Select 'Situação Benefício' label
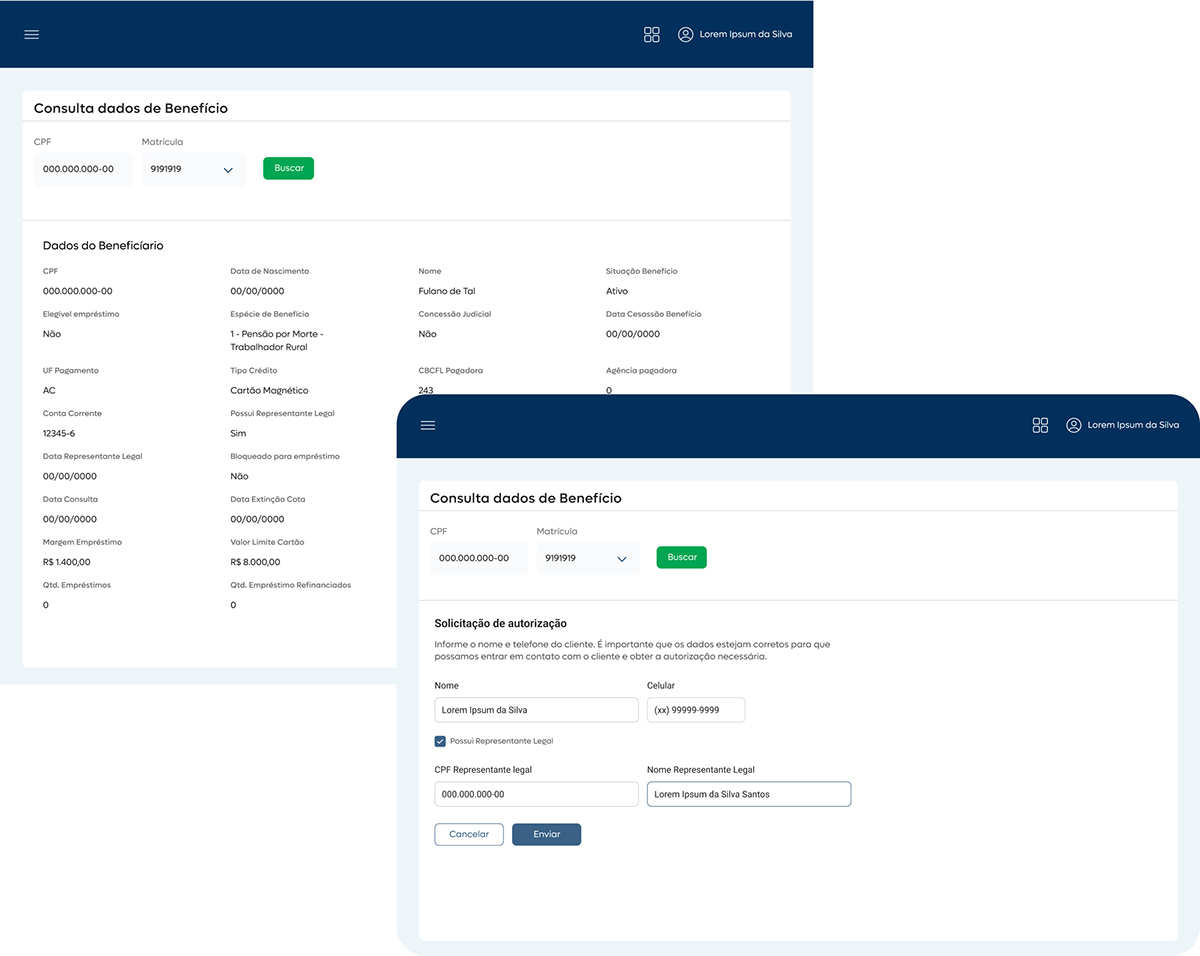This screenshot has width=1200, height=956. pos(642,271)
